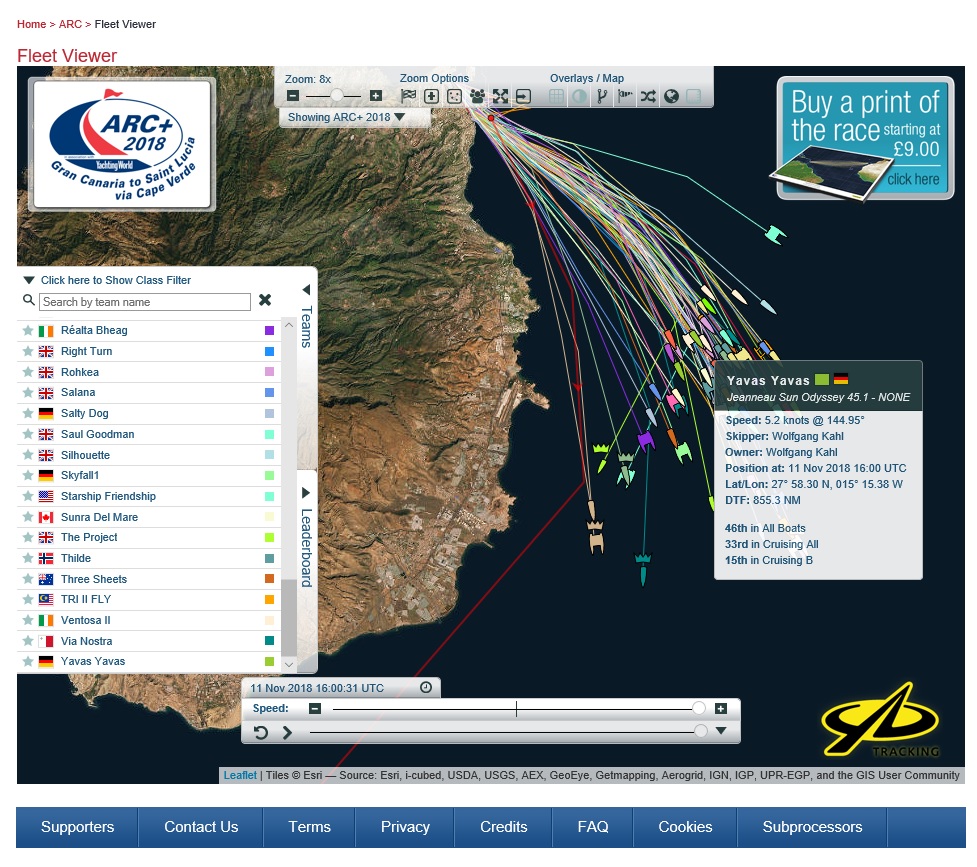Clear the team search with the X icon
This screenshot has width=977, height=867.
pos(265,300)
